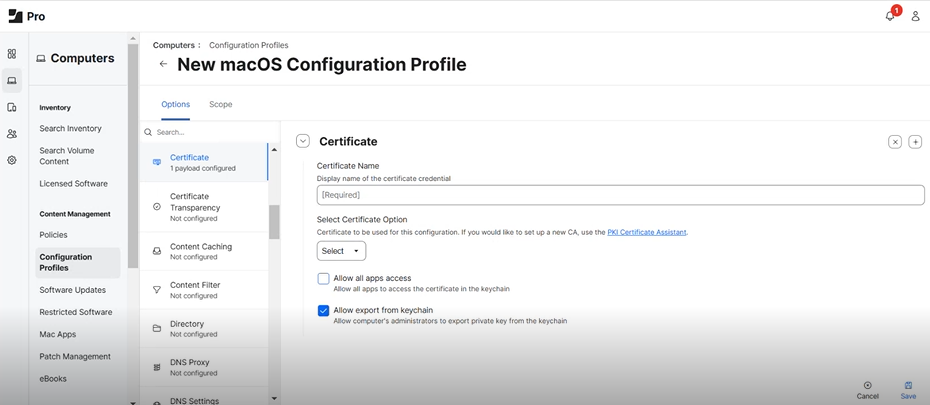Remove the Certificate payload with X icon
This screenshot has width=930, height=405.
[895, 142]
